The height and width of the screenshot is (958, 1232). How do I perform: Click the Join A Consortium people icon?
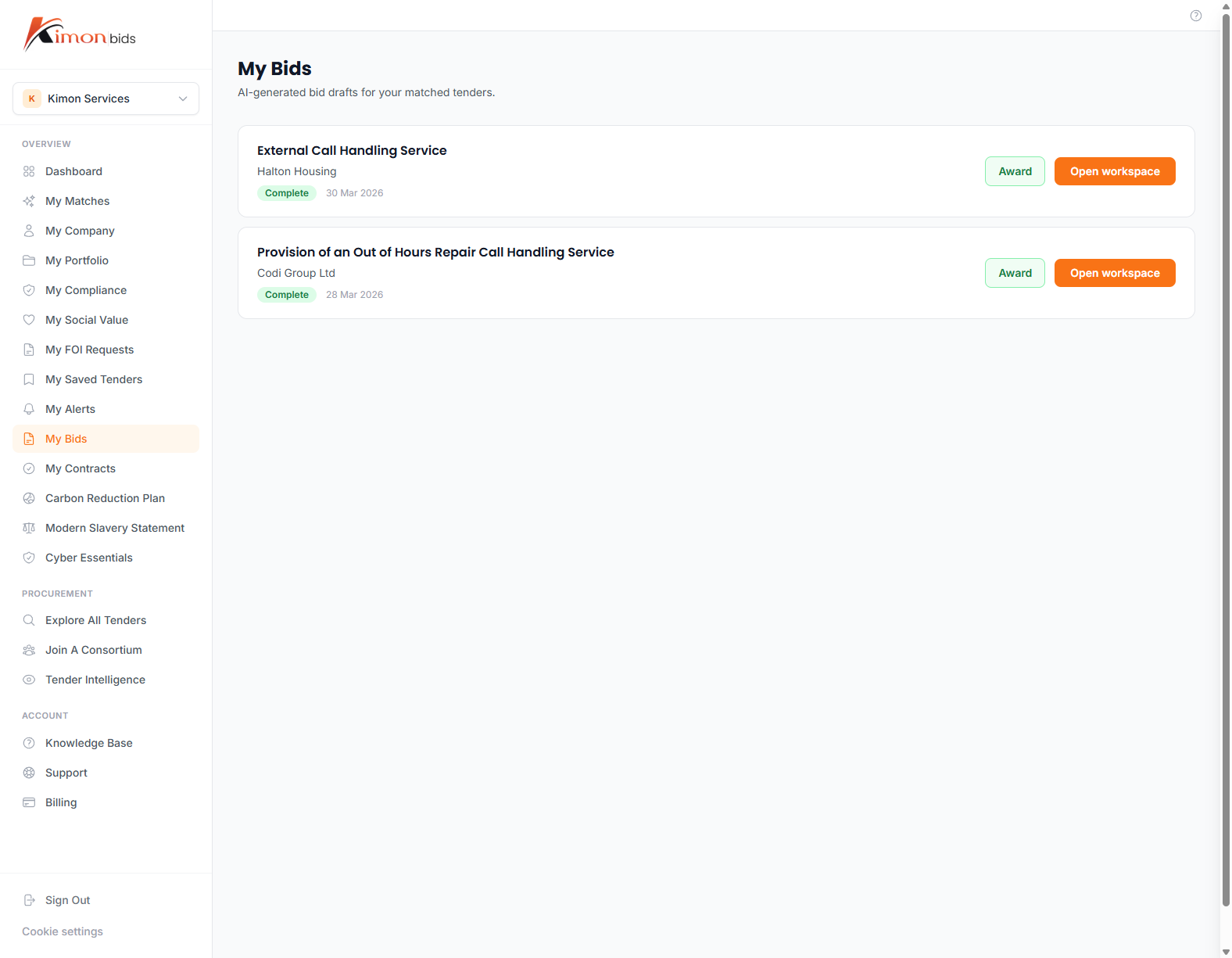tap(29, 650)
